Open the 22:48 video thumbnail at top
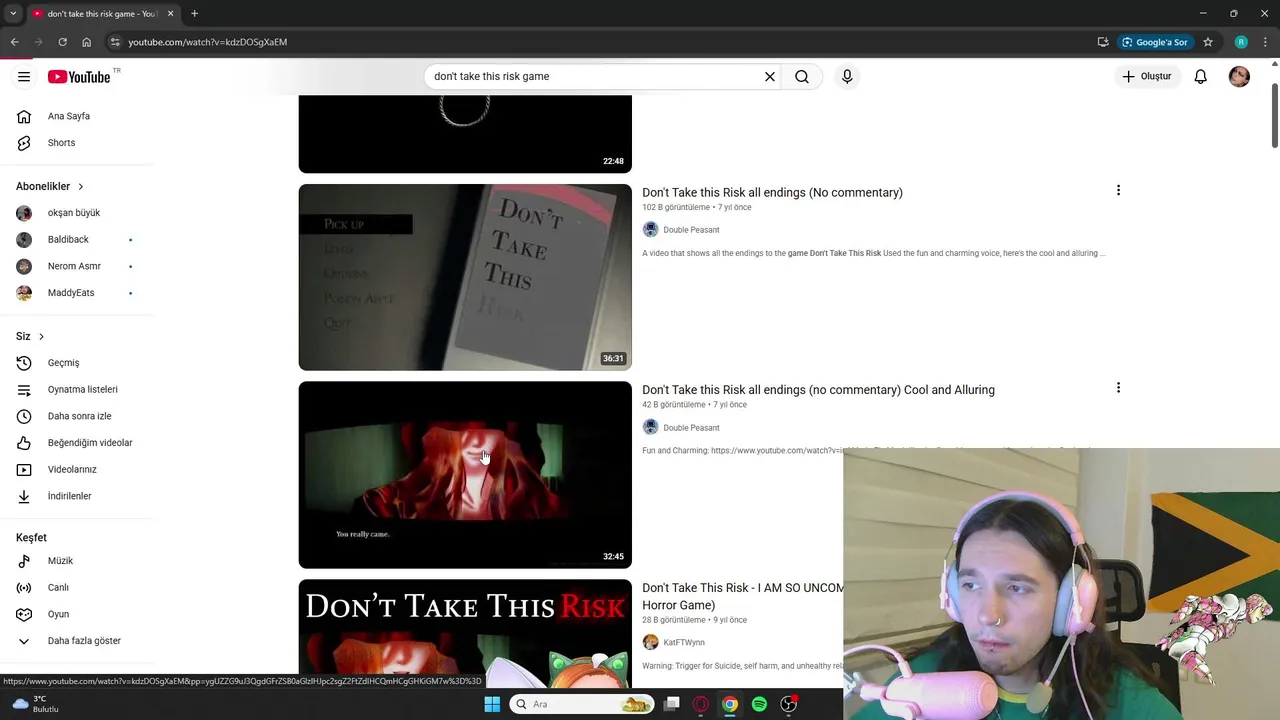This screenshot has width=1280, height=720. pyautogui.click(x=465, y=134)
